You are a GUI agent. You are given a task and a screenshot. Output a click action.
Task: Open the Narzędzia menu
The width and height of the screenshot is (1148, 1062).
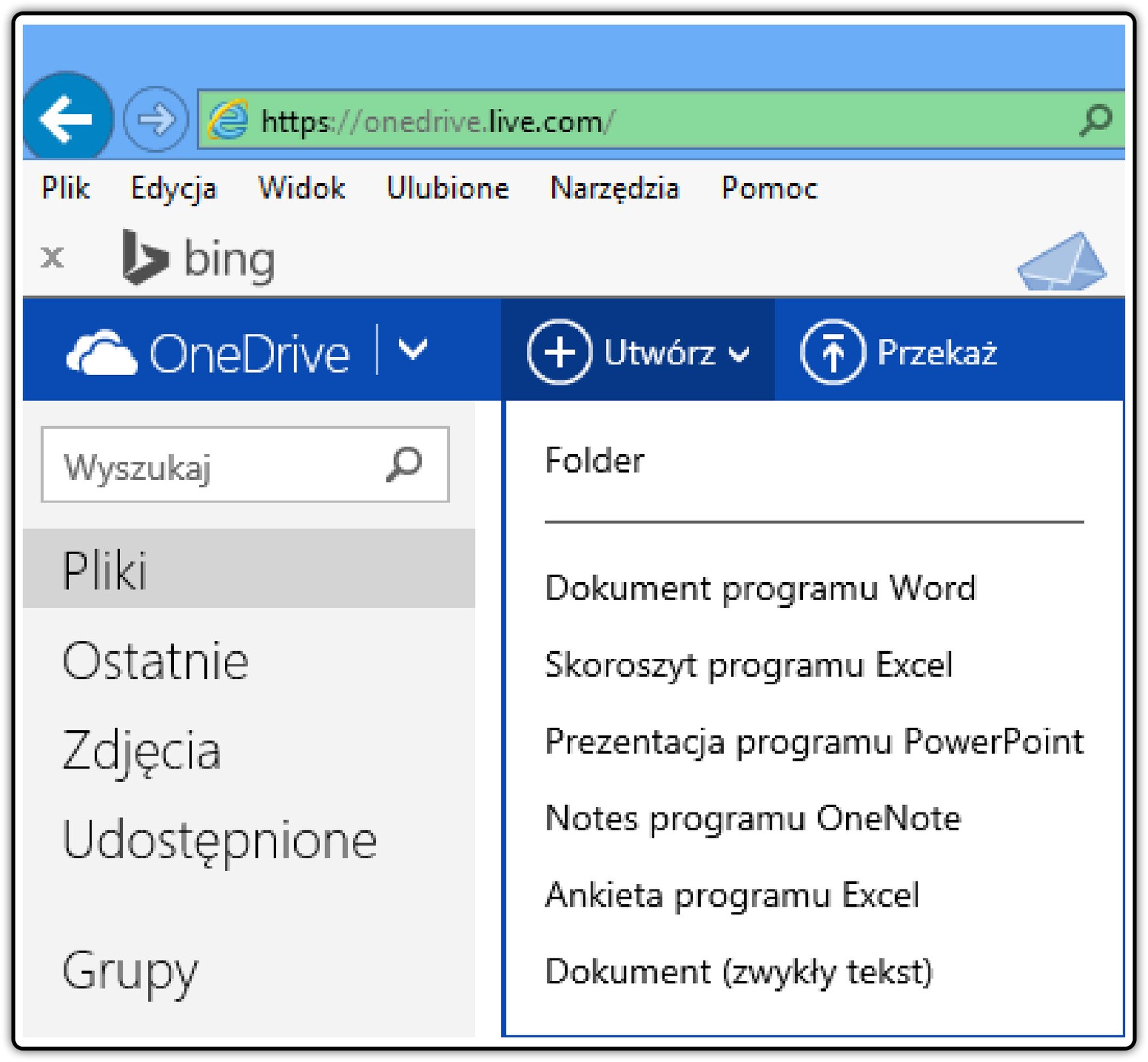[615, 189]
